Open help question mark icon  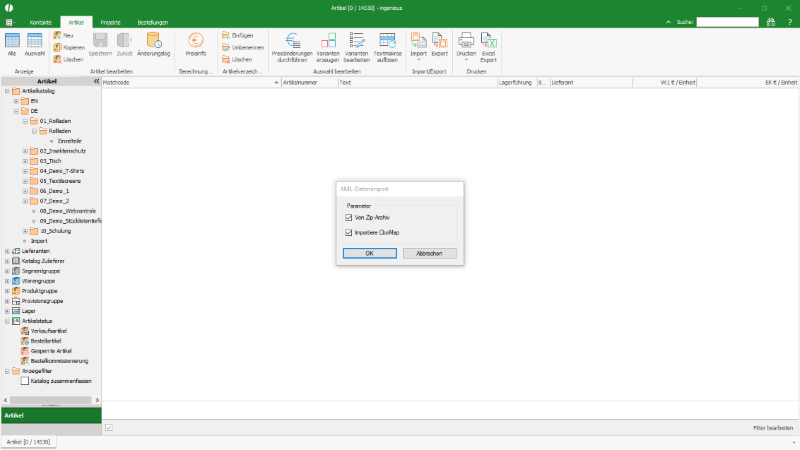(789, 22)
